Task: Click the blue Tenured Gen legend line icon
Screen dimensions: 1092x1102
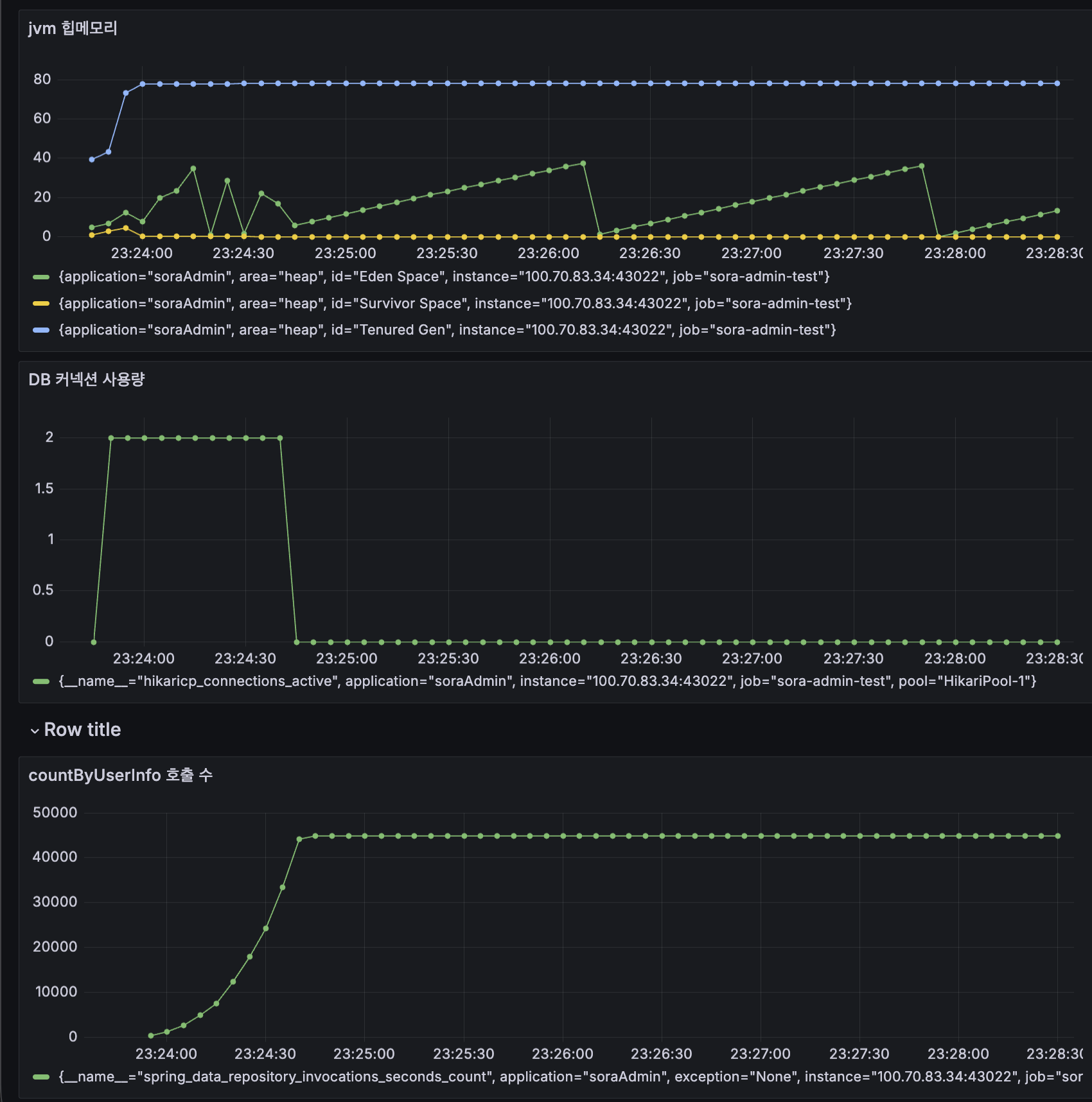Action: tap(40, 329)
